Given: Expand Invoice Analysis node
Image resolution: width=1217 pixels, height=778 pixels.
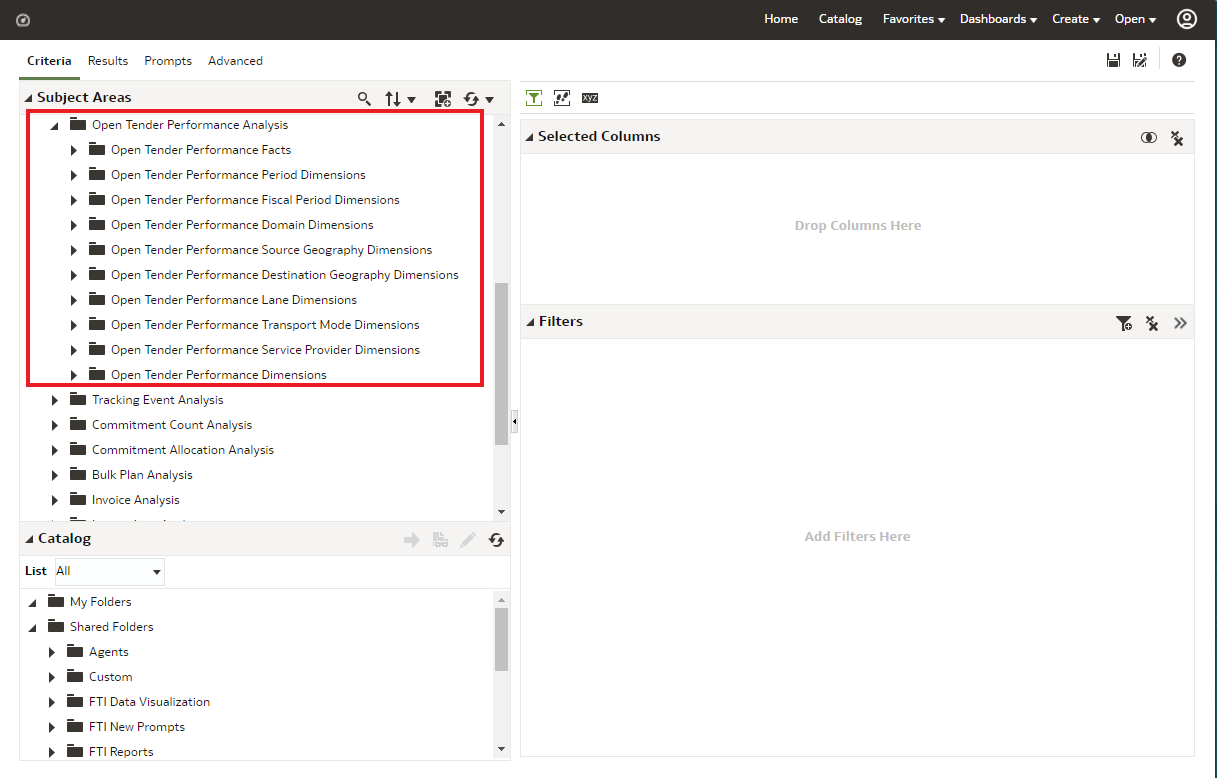Looking at the screenshot, I should 55,500.
